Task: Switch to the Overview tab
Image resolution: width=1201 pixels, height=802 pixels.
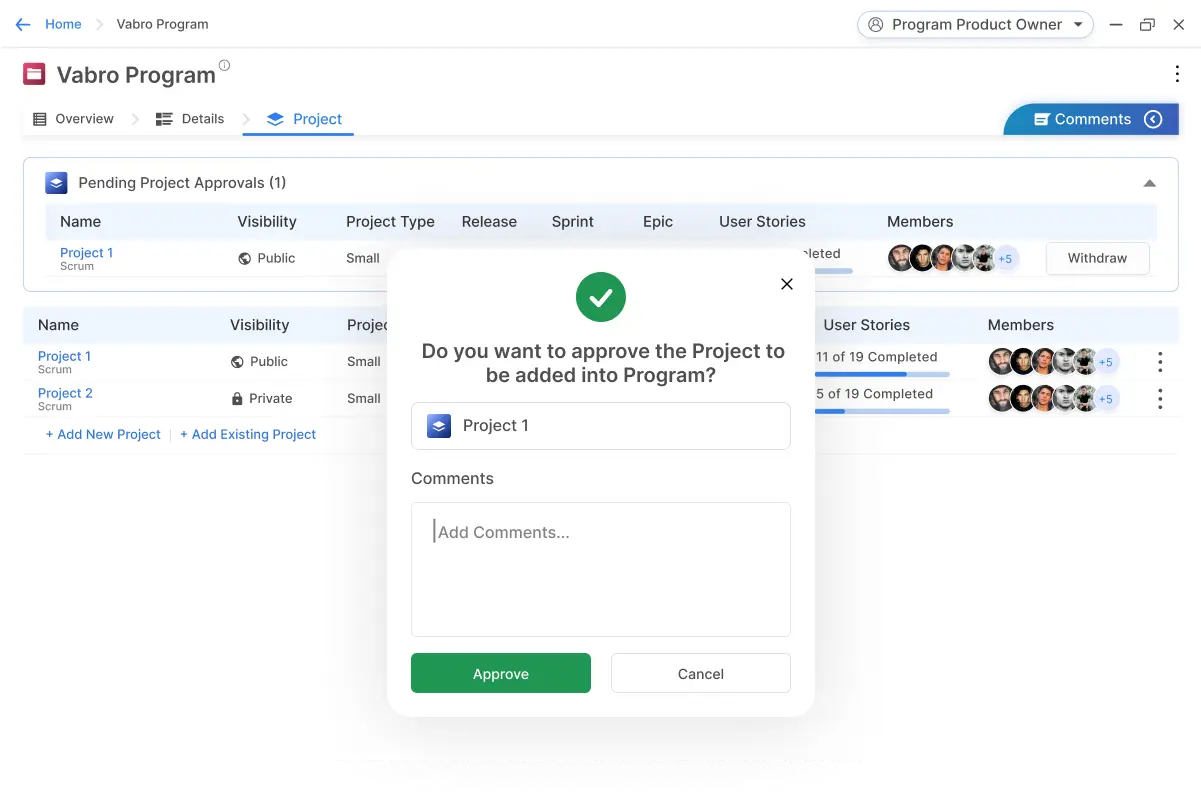Action: (73, 119)
